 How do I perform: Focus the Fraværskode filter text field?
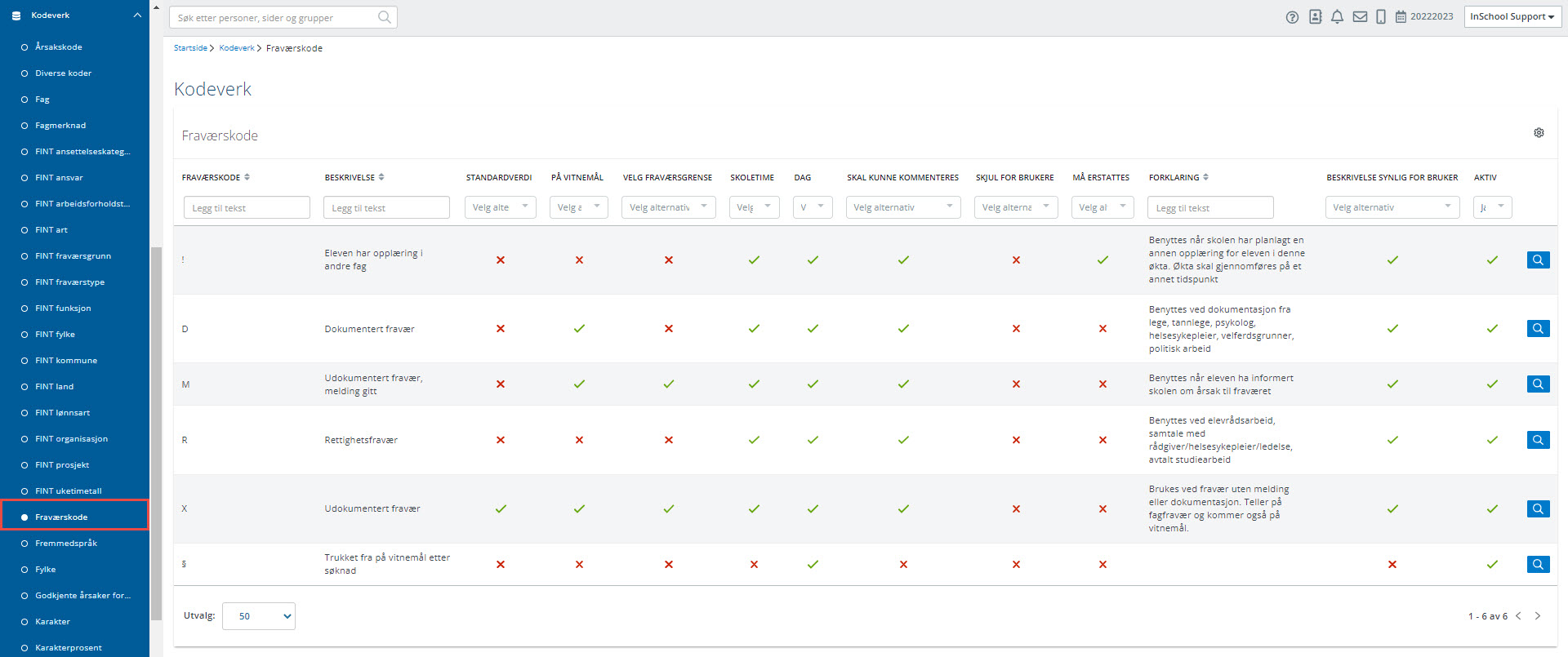pos(247,207)
